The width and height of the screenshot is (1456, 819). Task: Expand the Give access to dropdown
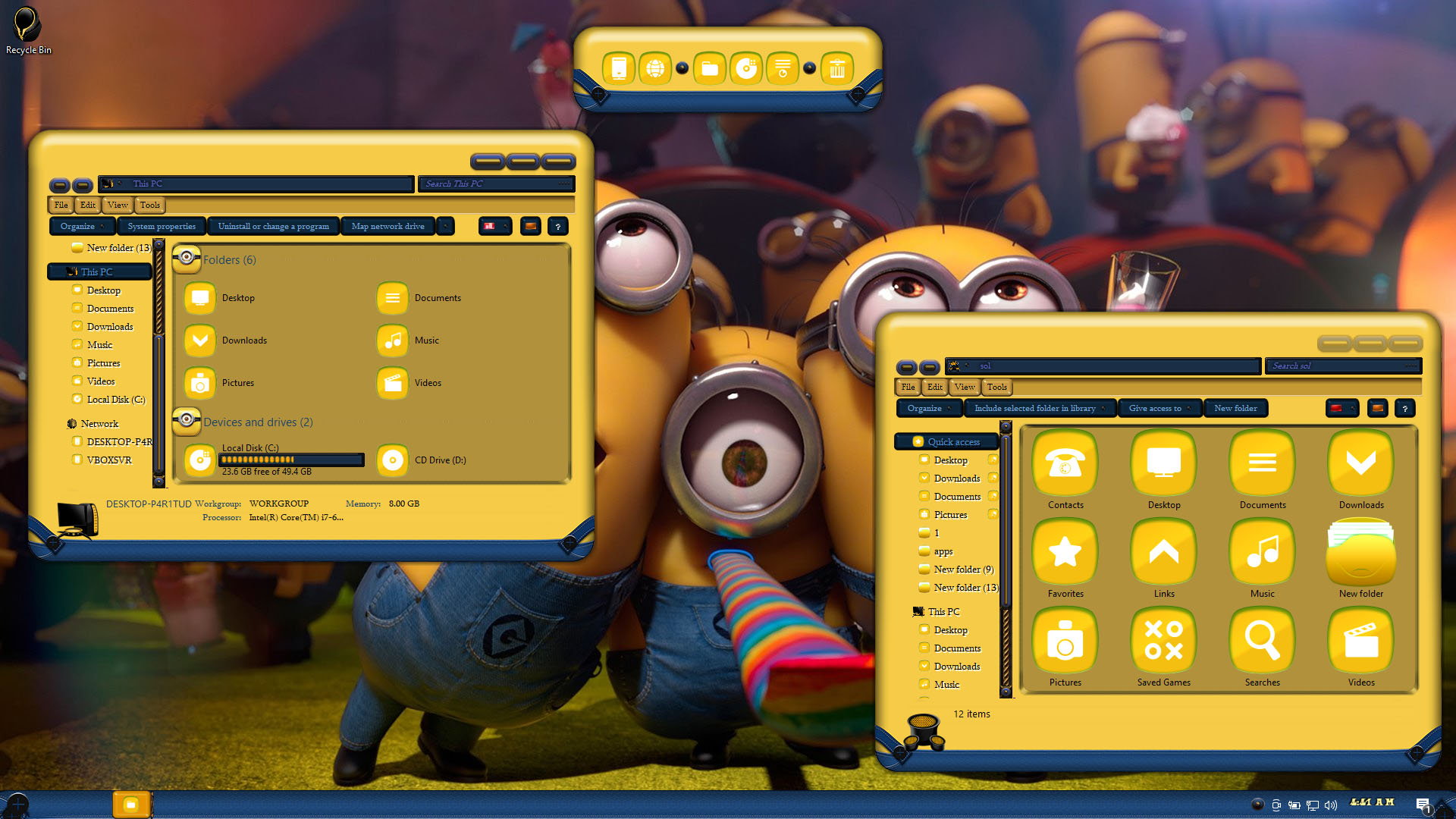pyautogui.click(x=1160, y=408)
